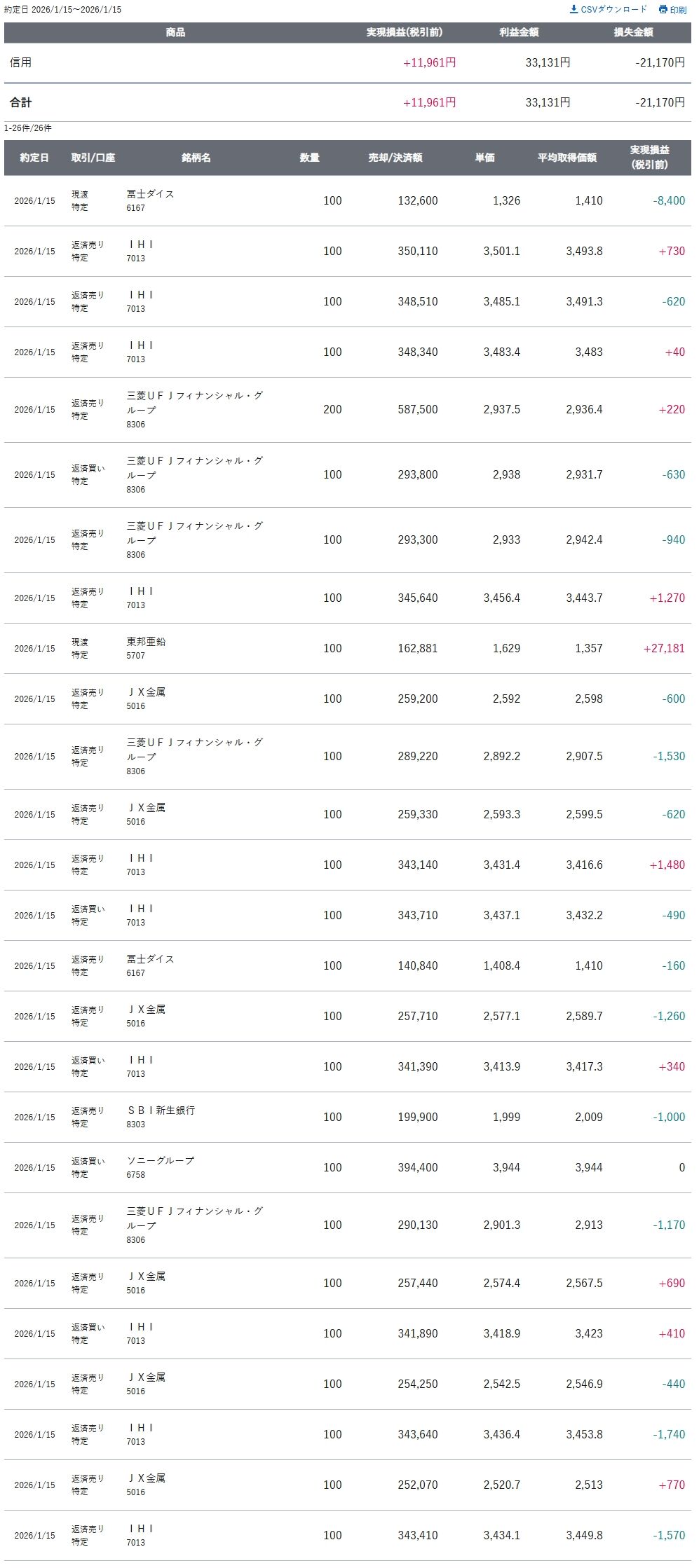Open the CSVダウンロード link
This screenshot has width=699, height=1568.
pyautogui.click(x=613, y=9)
